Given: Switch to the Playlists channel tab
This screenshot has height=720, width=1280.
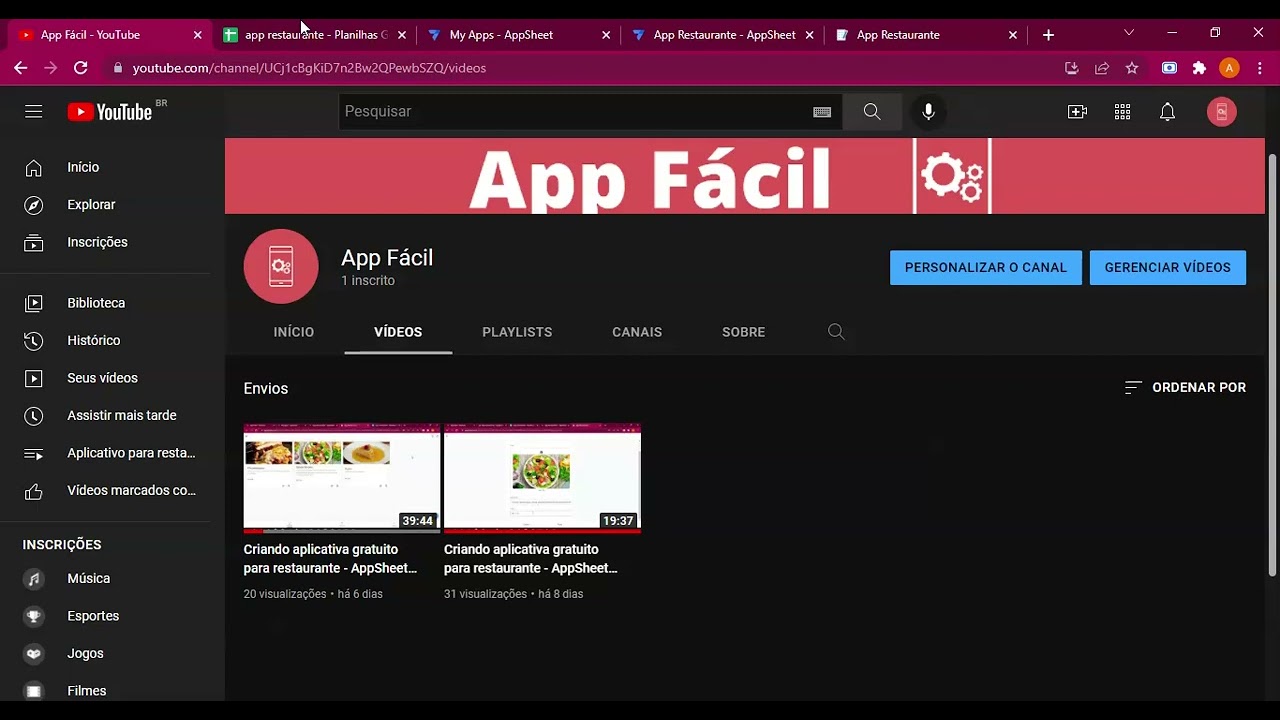Looking at the screenshot, I should 517,332.
